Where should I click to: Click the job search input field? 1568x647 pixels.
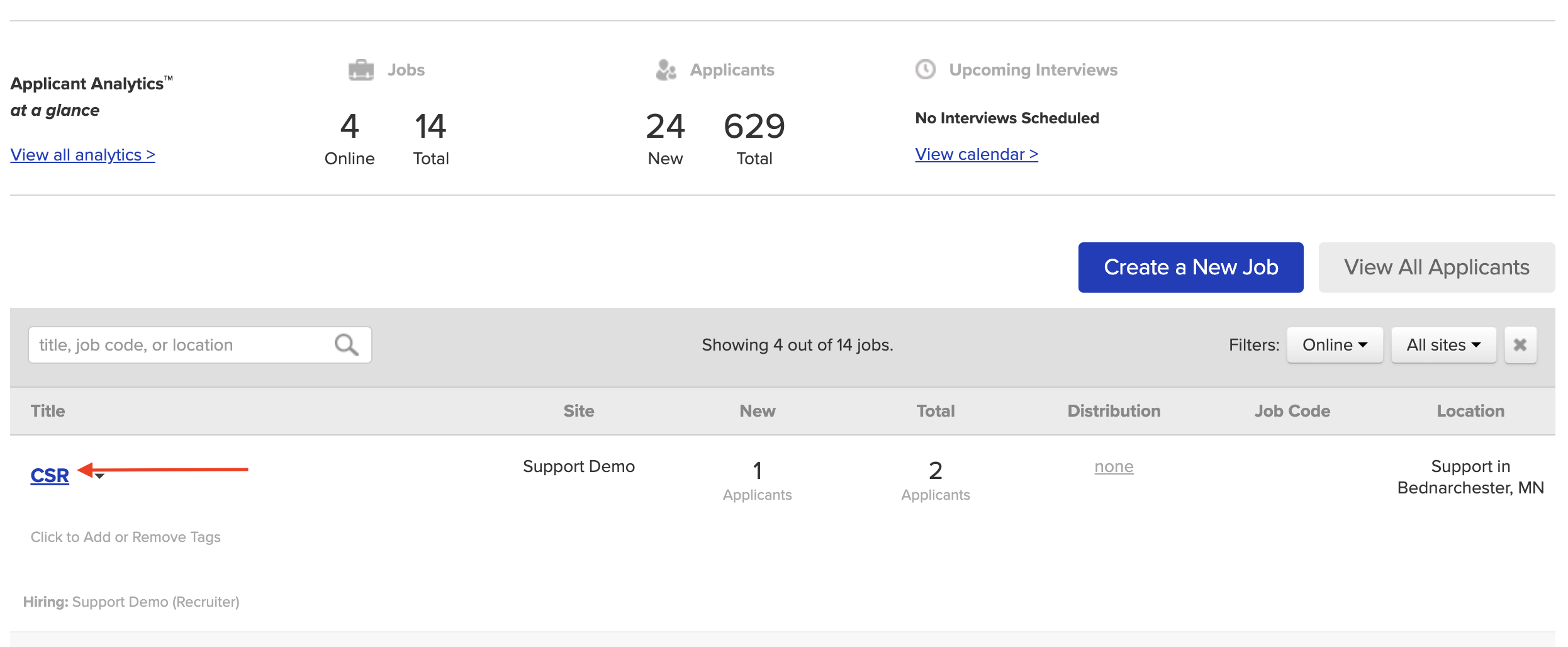(176, 344)
